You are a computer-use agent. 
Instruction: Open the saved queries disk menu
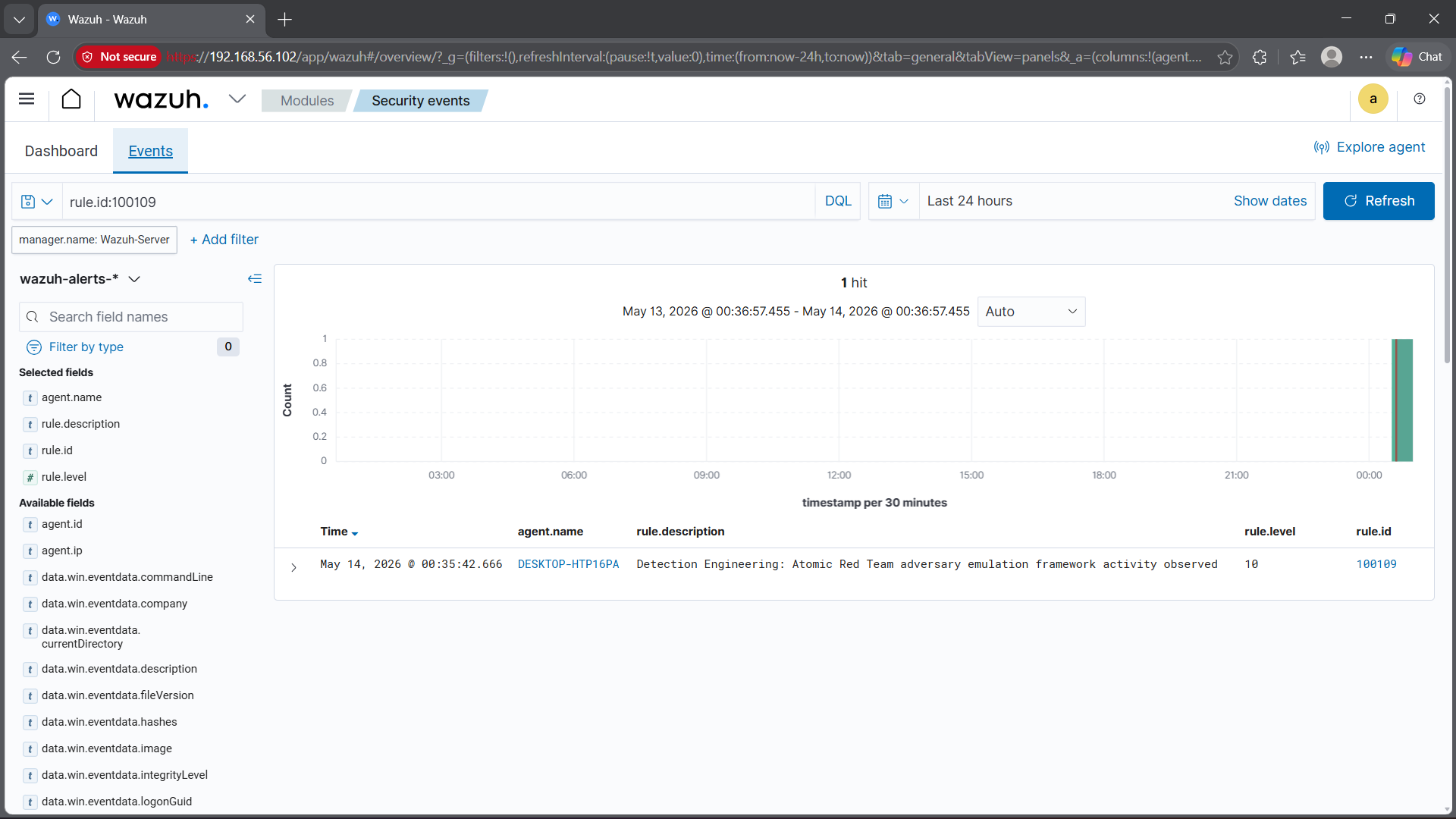coord(37,202)
